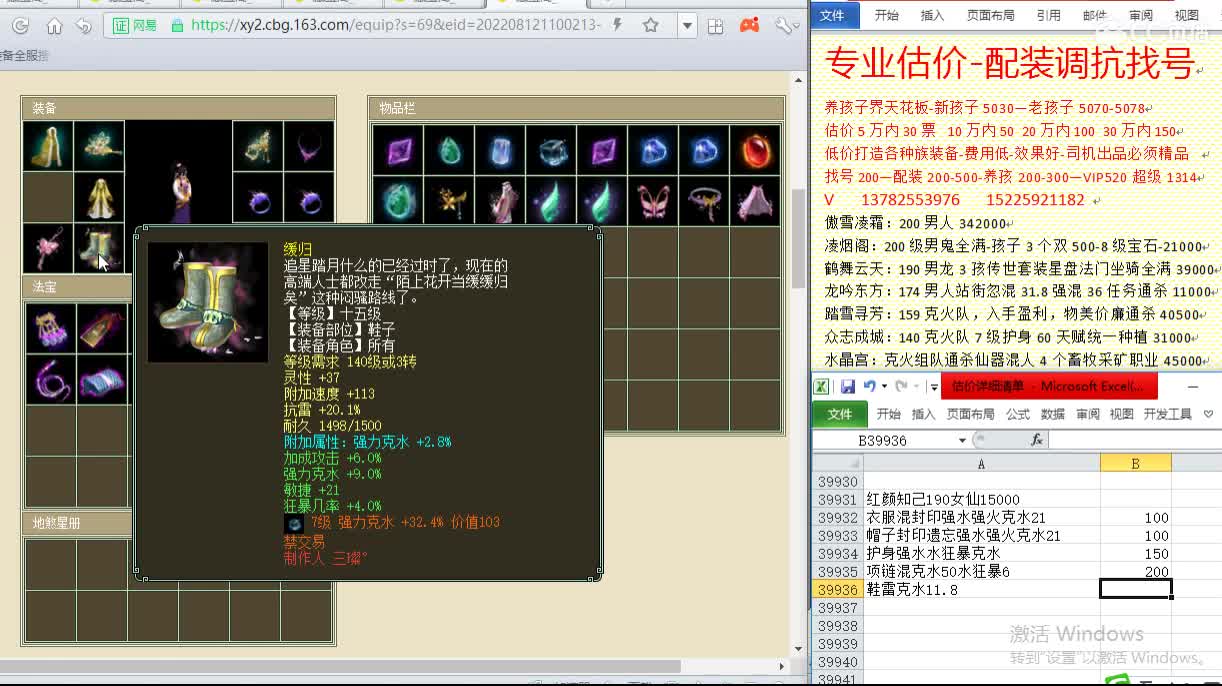
Task: Select the belt ring accessory in inventory
Action: pos(705,201)
